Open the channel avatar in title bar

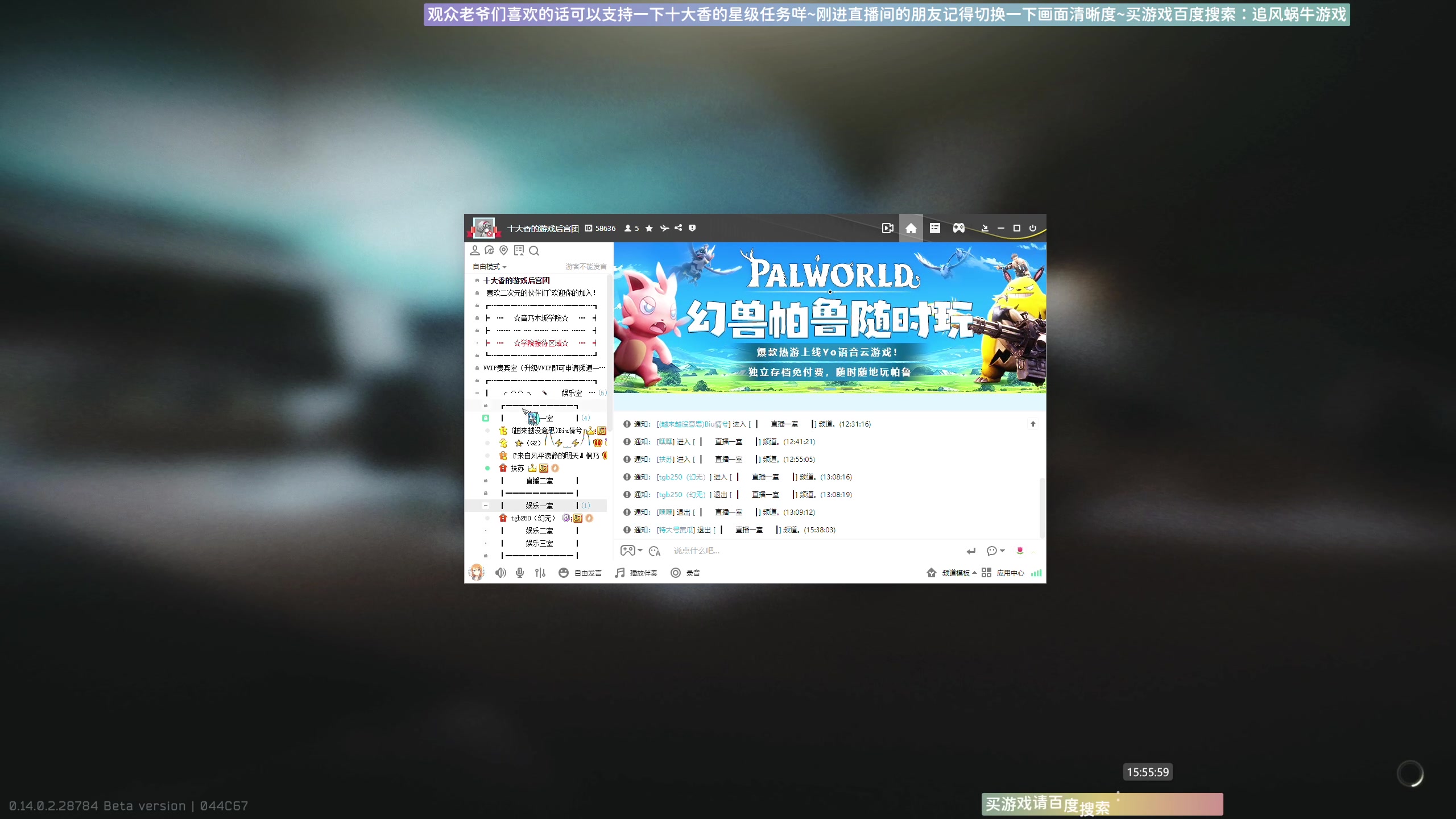point(484,228)
